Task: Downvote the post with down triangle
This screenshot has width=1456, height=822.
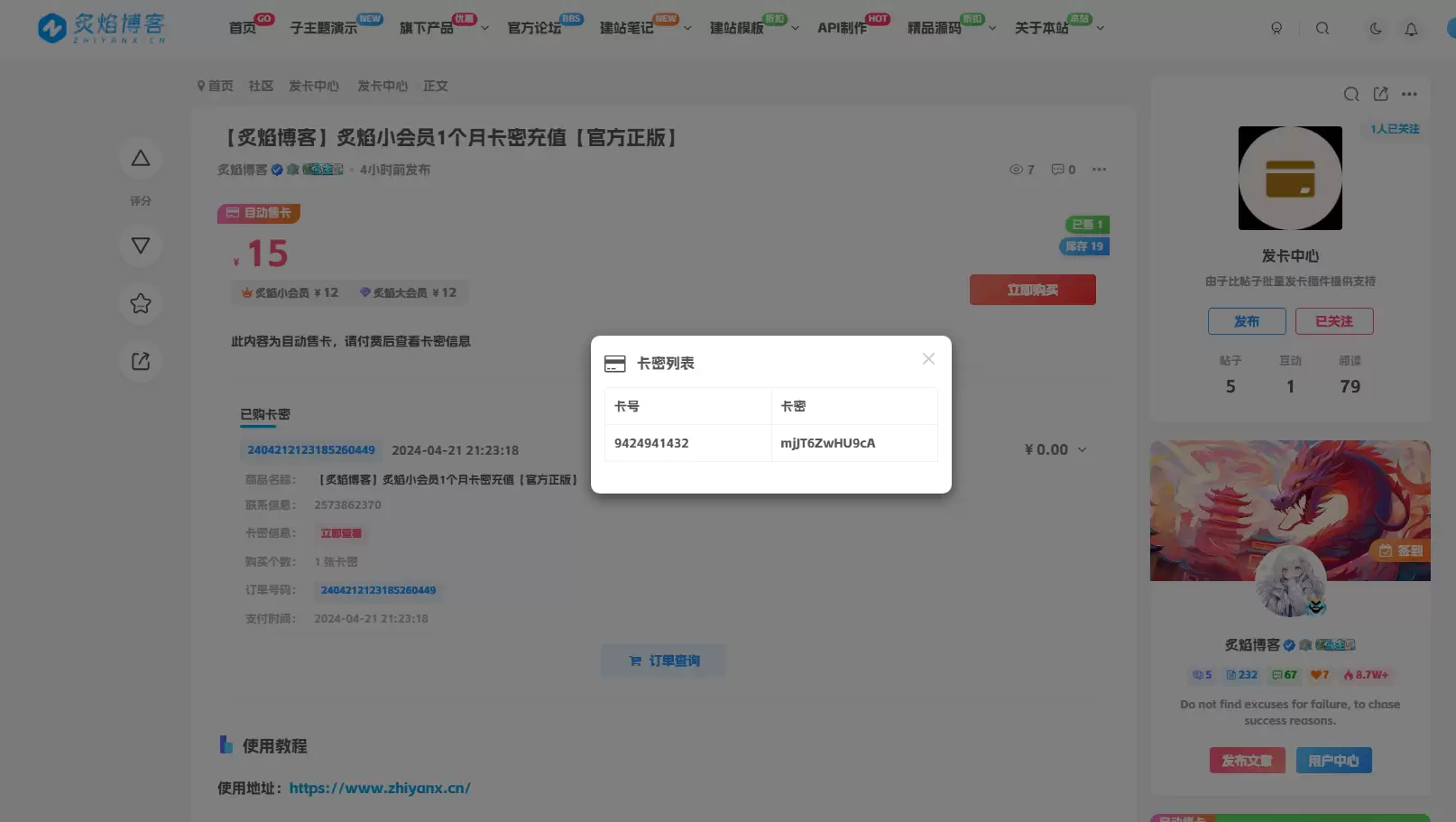Action: point(141,245)
